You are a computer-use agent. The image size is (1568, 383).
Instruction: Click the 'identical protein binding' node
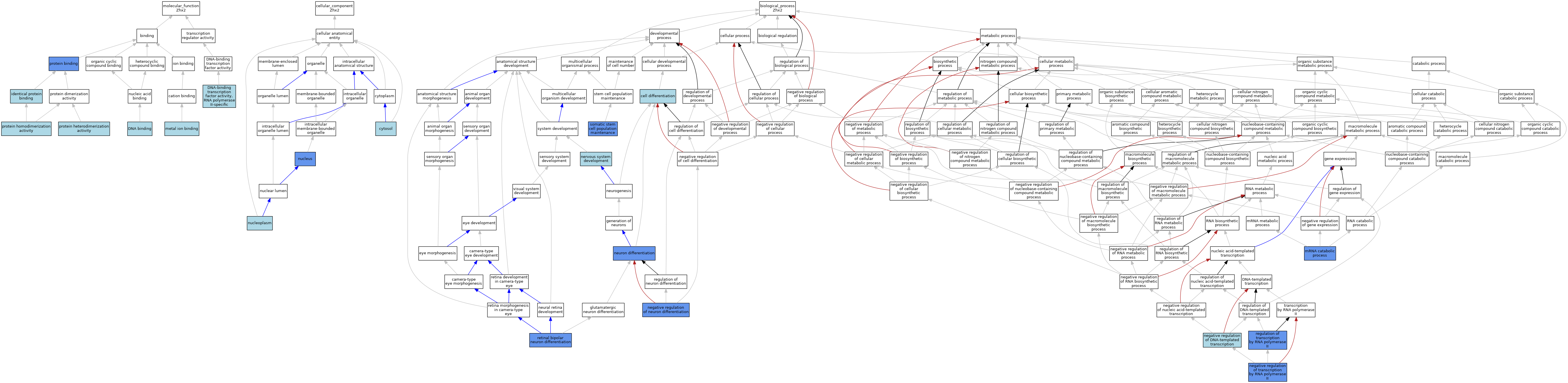point(26,96)
